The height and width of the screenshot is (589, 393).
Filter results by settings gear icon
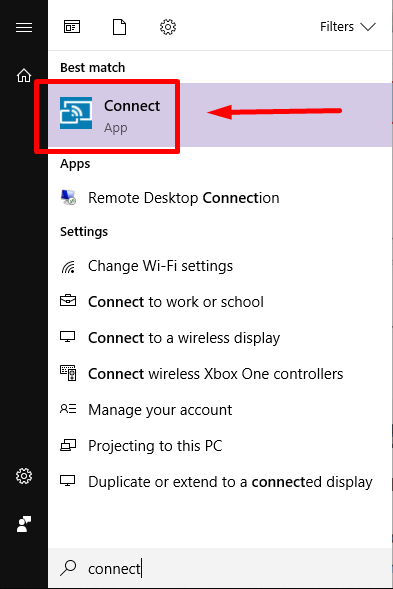[168, 27]
